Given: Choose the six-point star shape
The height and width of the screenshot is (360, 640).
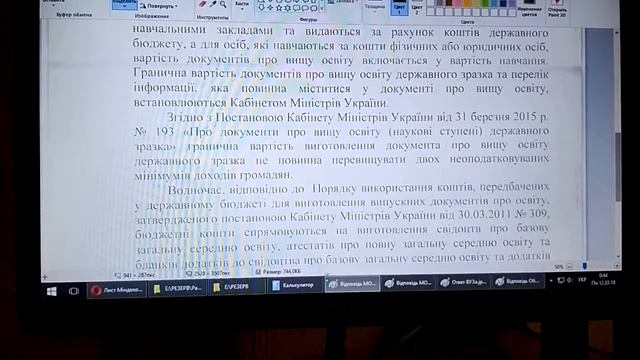Looking at the screenshot, I should point(288,8).
